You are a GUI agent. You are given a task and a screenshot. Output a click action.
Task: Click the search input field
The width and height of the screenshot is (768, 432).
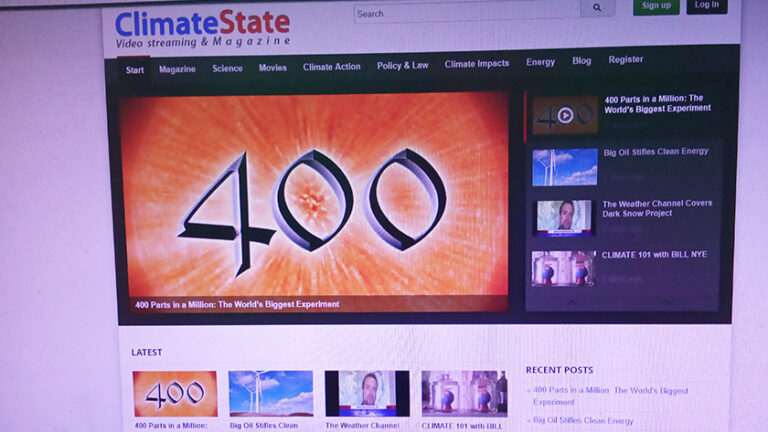click(466, 13)
